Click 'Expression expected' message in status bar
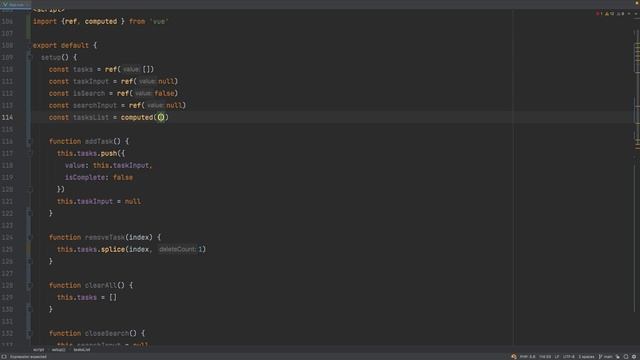640x360 pixels. [x=28, y=356]
